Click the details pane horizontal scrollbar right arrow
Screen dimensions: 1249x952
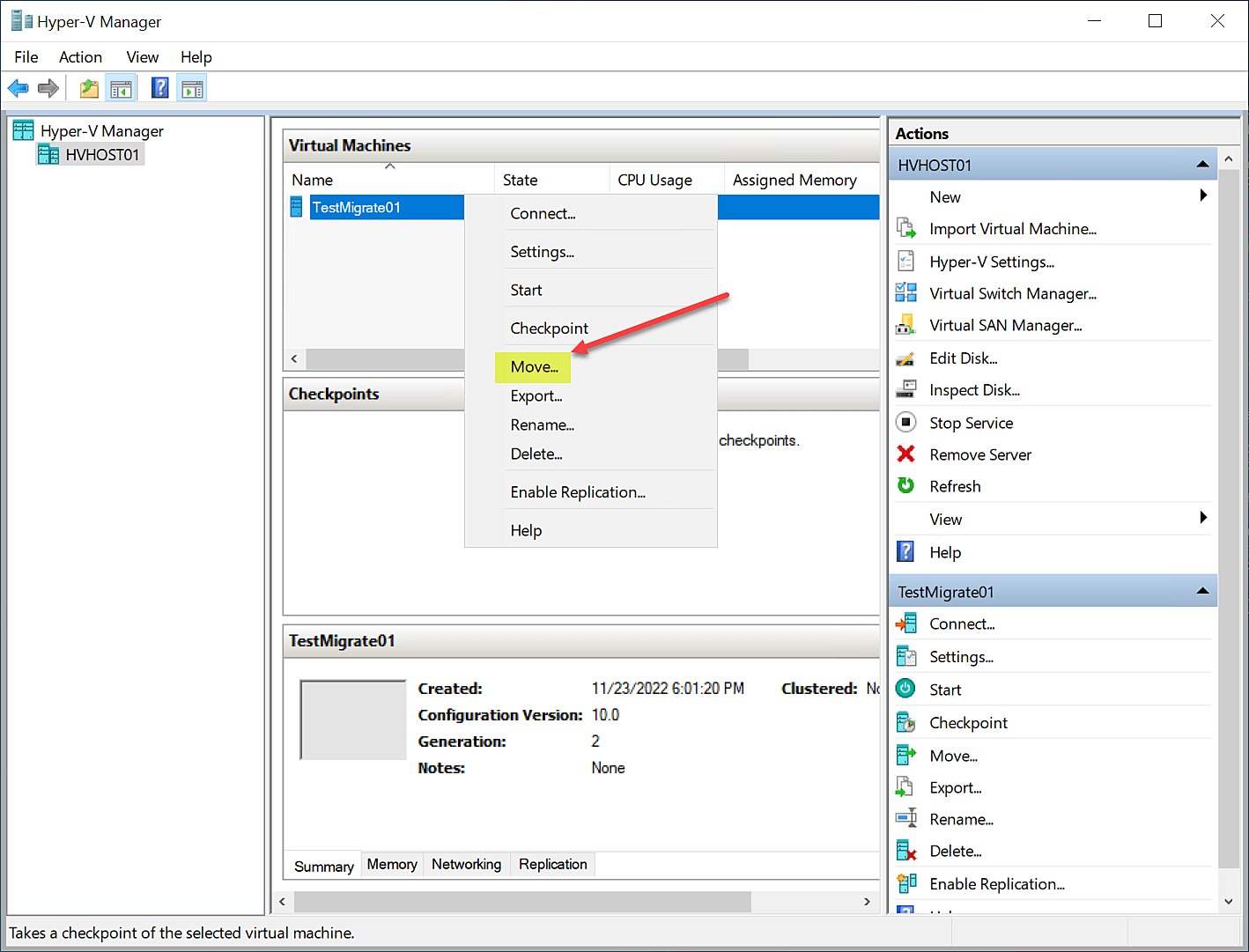point(867,902)
